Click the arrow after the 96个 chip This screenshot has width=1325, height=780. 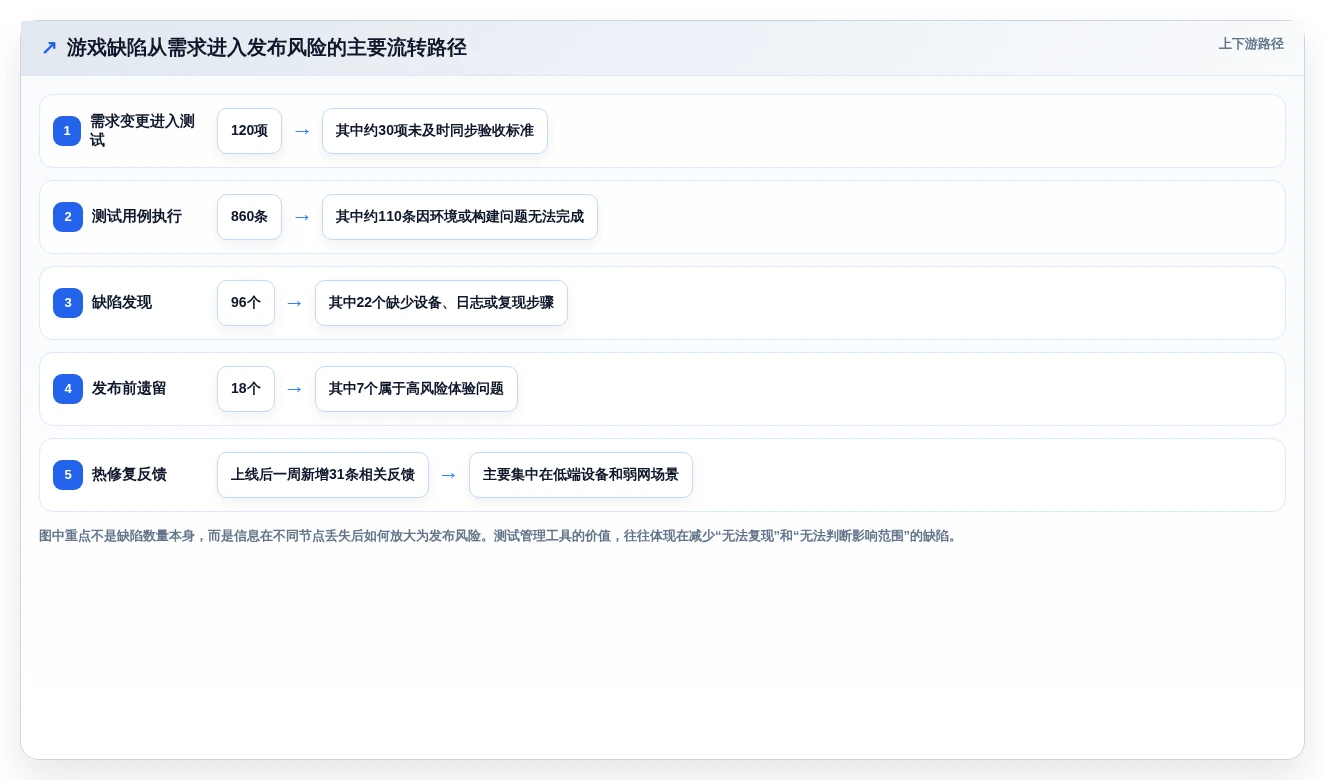295,303
